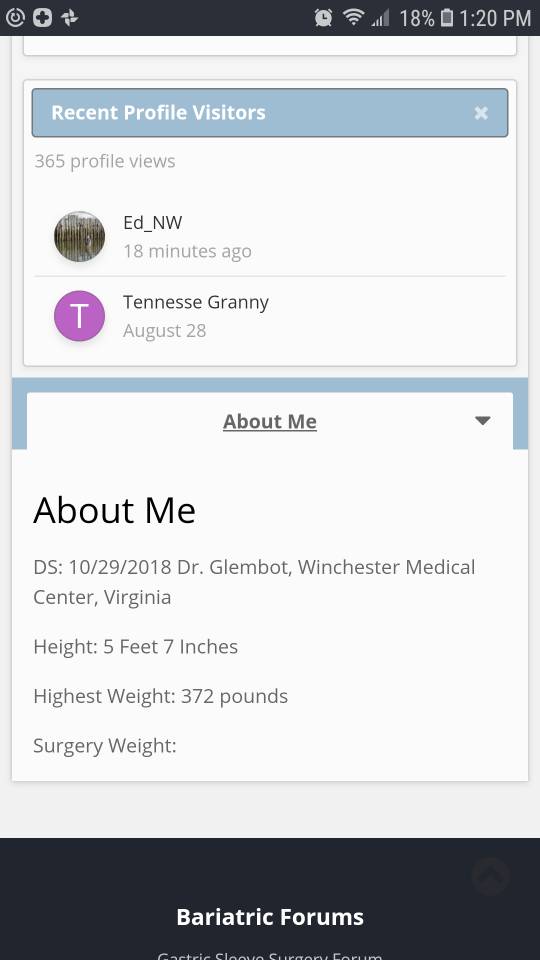Tap the Bariatric Forums footer heading
The image size is (540, 960).
(270, 917)
